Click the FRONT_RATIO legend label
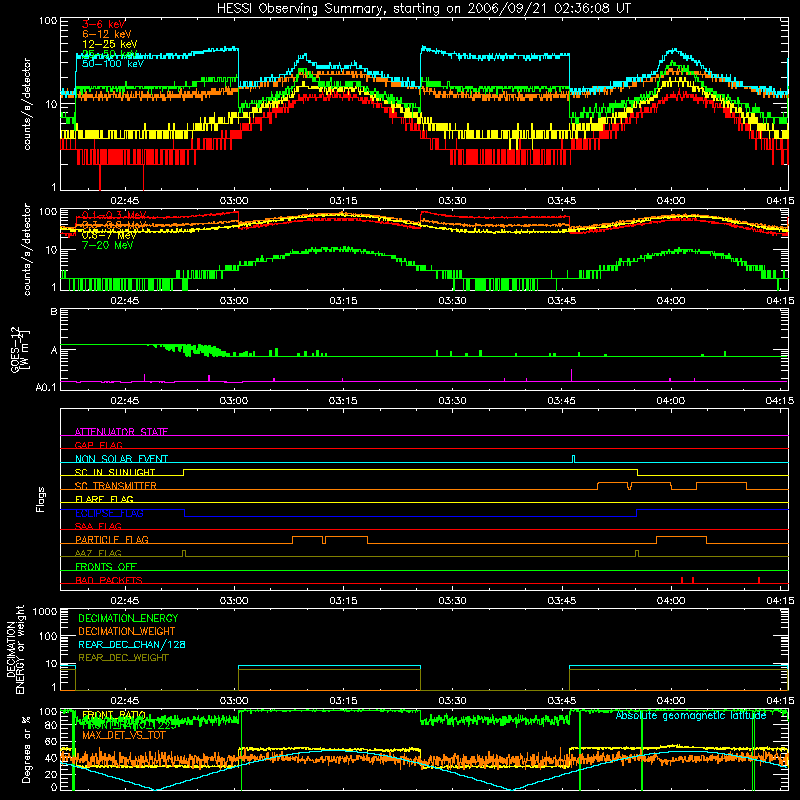The width and height of the screenshot is (800, 800). pos(114,715)
